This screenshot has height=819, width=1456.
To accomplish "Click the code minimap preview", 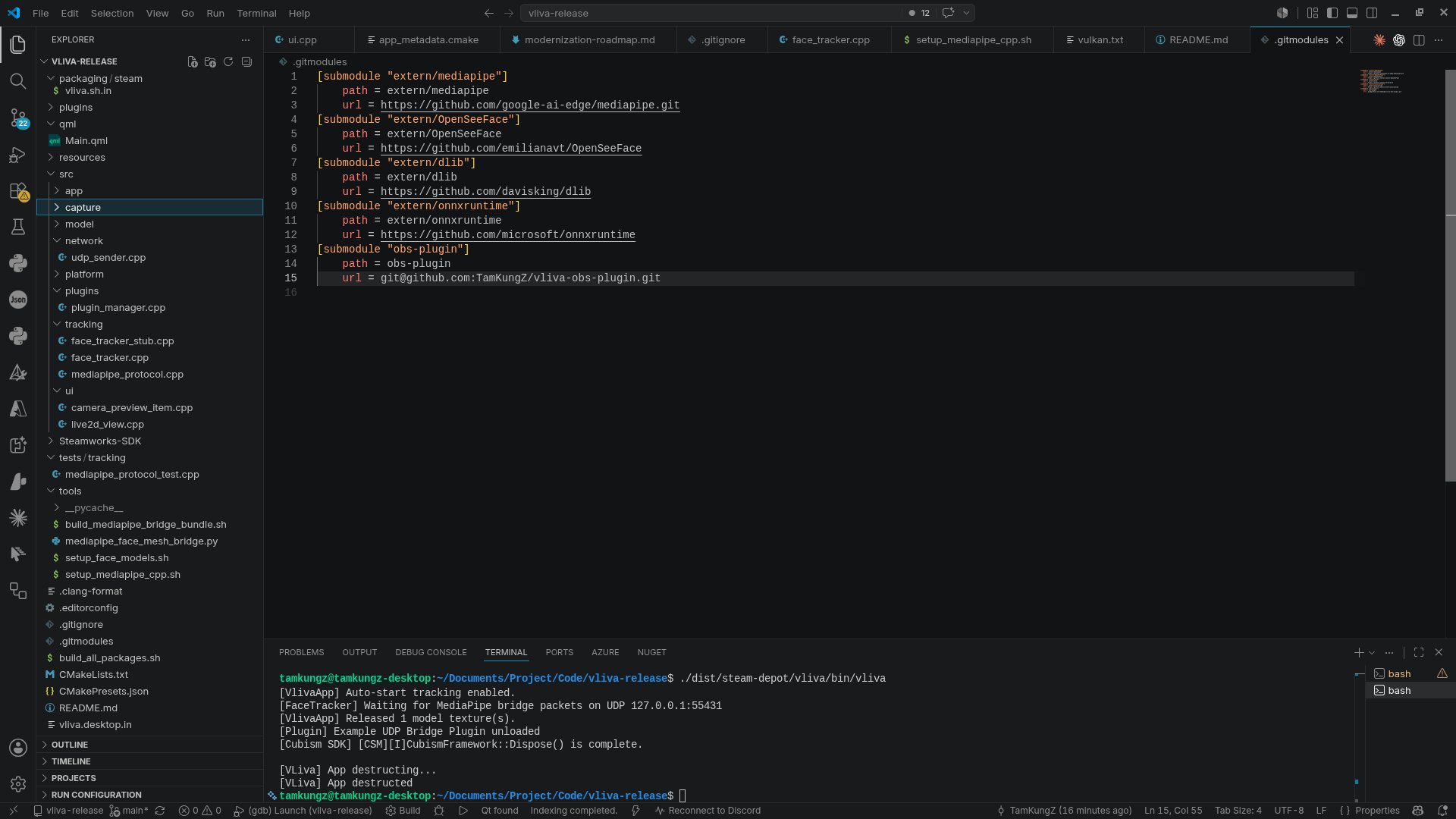I will [x=1382, y=81].
